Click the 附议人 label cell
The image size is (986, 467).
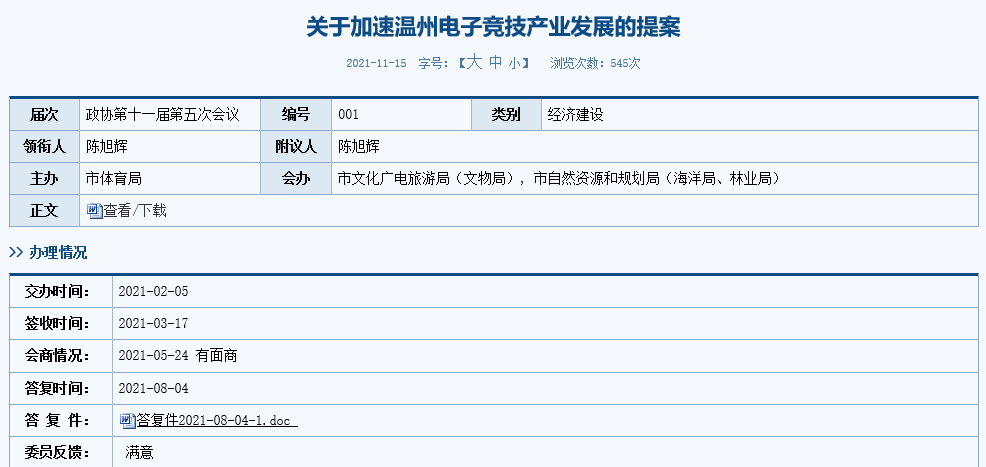(296, 146)
